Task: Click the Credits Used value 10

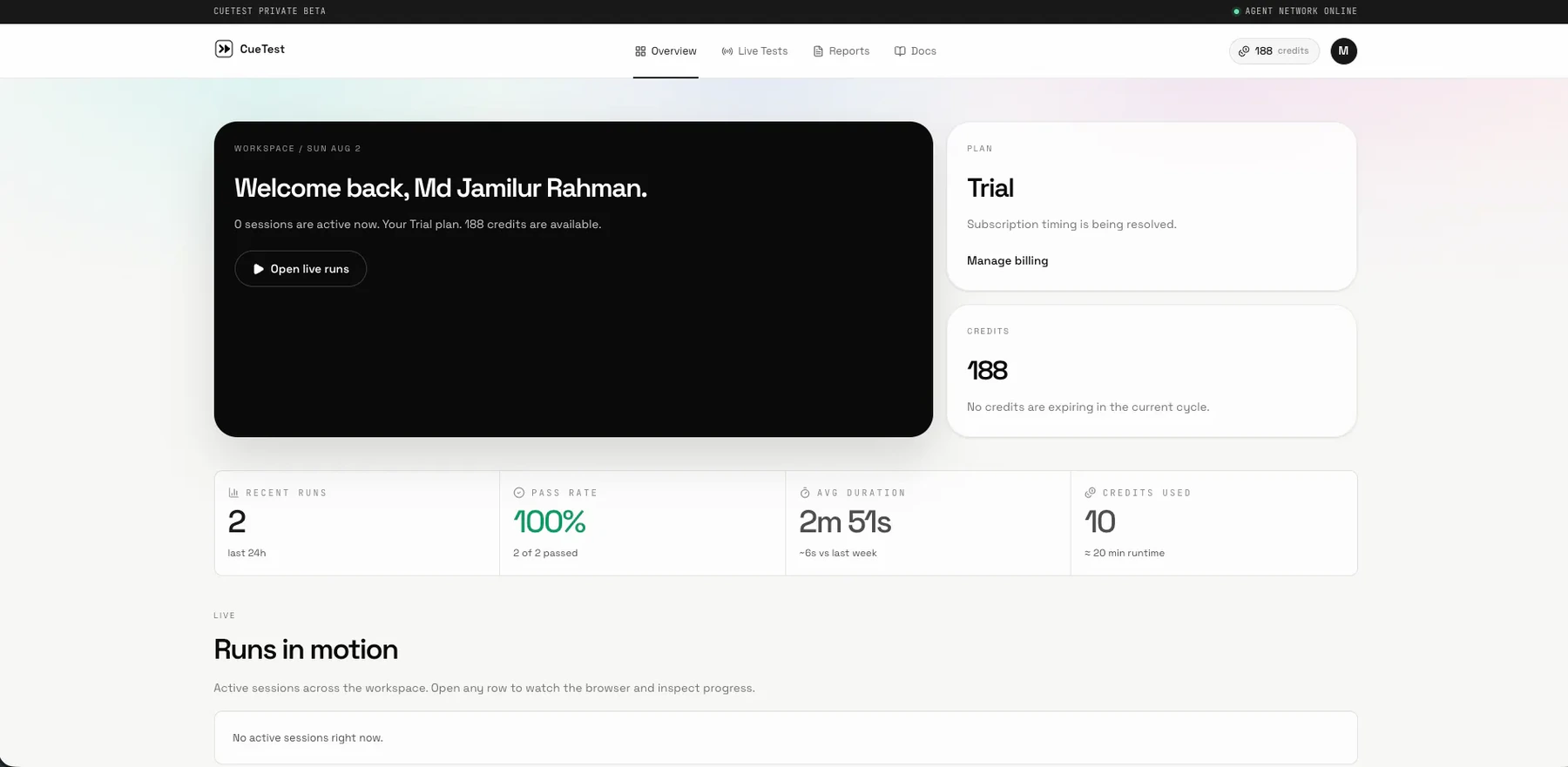Action: tap(1099, 521)
